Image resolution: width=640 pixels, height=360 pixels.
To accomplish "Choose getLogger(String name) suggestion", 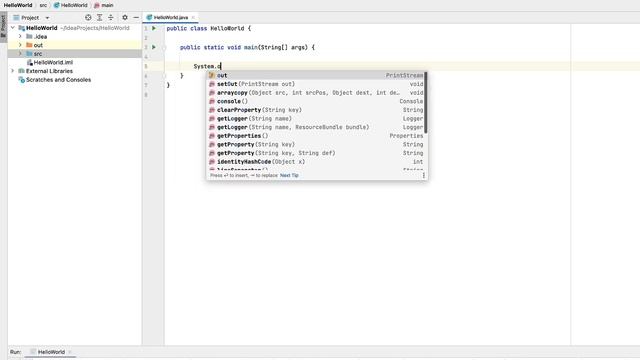I will pyautogui.click(x=316, y=118).
